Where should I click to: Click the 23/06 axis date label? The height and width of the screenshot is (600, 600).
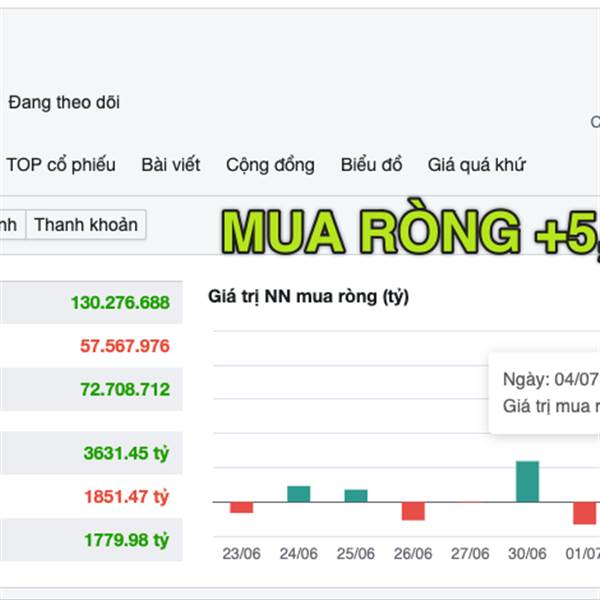pyautogui.click(x=241, y=554)
